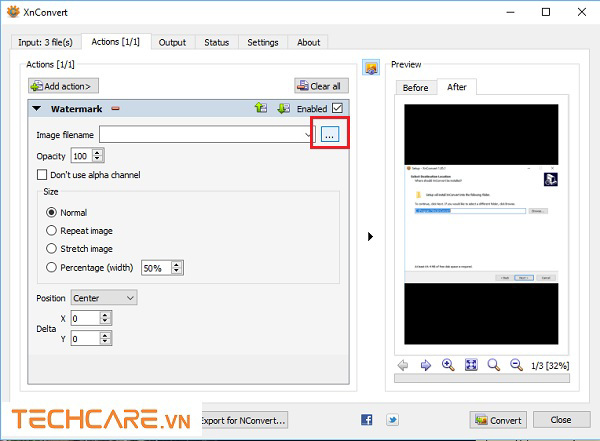Select the Percentage (width) option
Image resolution: width=600 pixels, height=441 pixels.
[x=51, y=267]
